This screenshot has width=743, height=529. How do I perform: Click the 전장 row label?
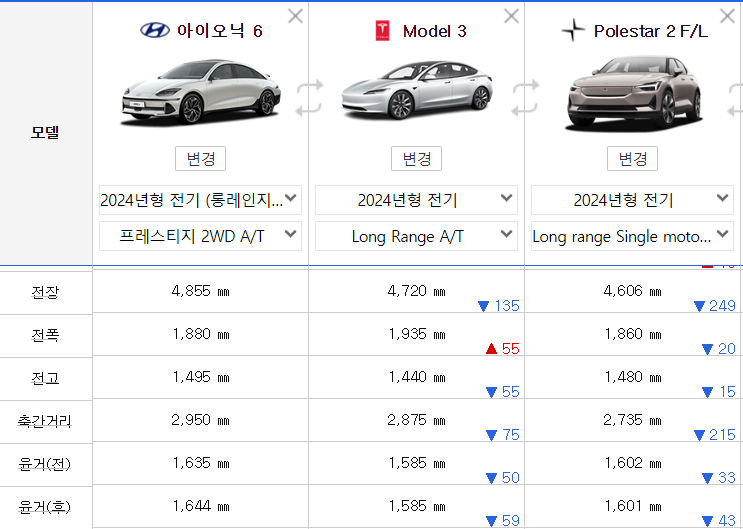(x=45, y=292)
